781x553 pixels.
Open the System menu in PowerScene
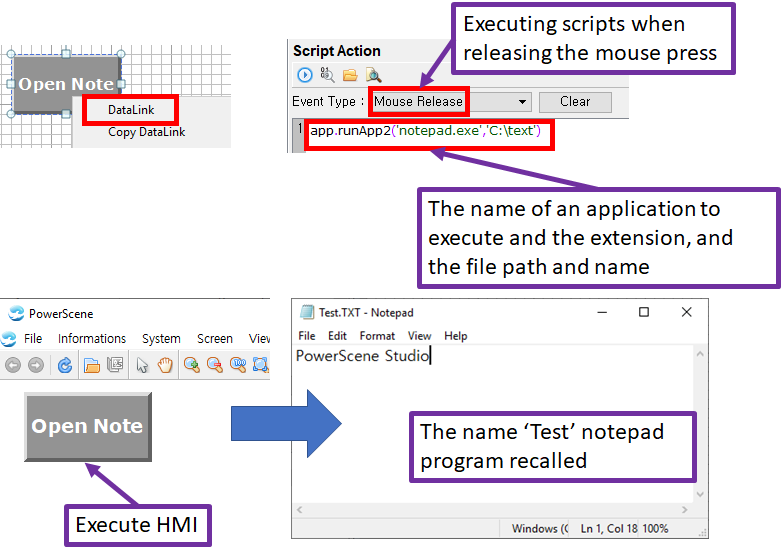(x=161, y=339)
